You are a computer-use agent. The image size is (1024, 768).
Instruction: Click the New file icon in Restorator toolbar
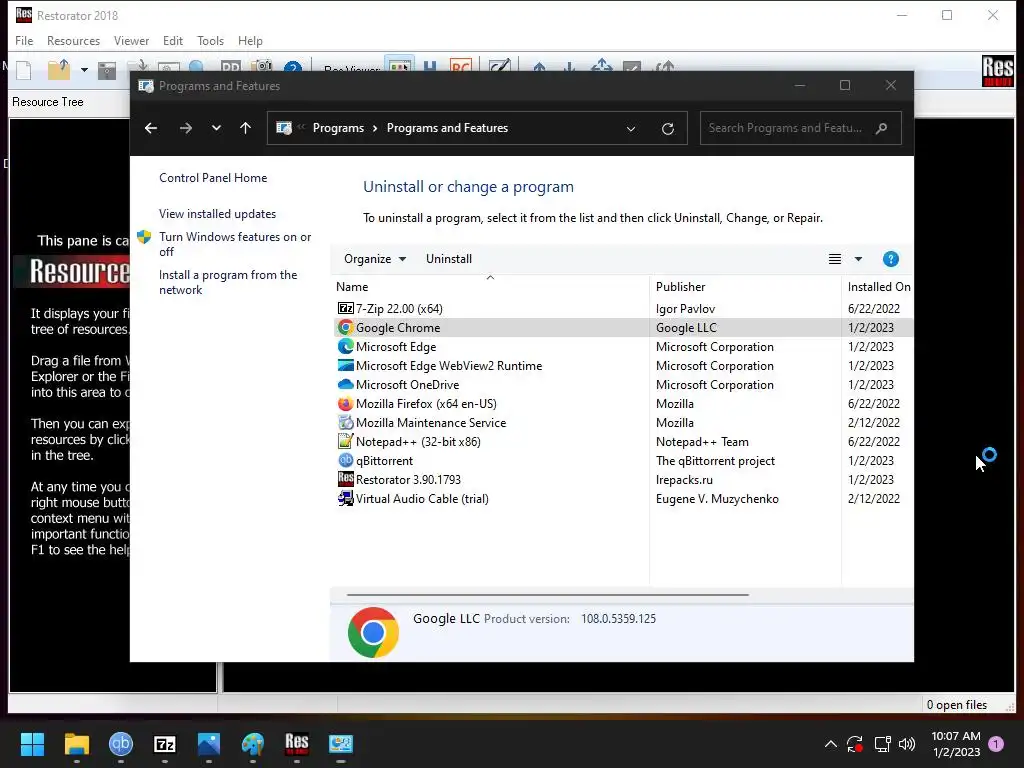coord(24,70)
